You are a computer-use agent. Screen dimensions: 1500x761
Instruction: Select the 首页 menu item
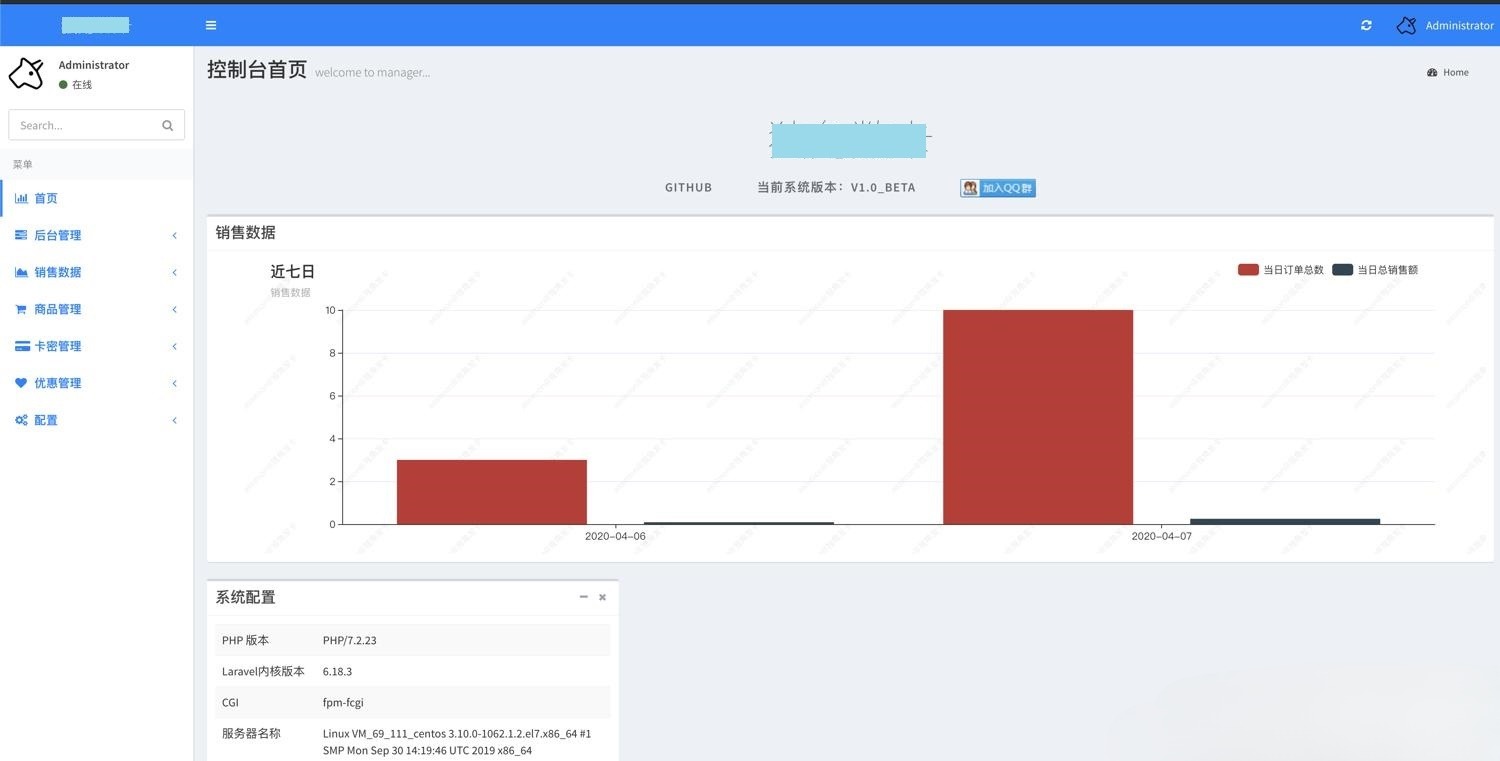coord(47,198)
